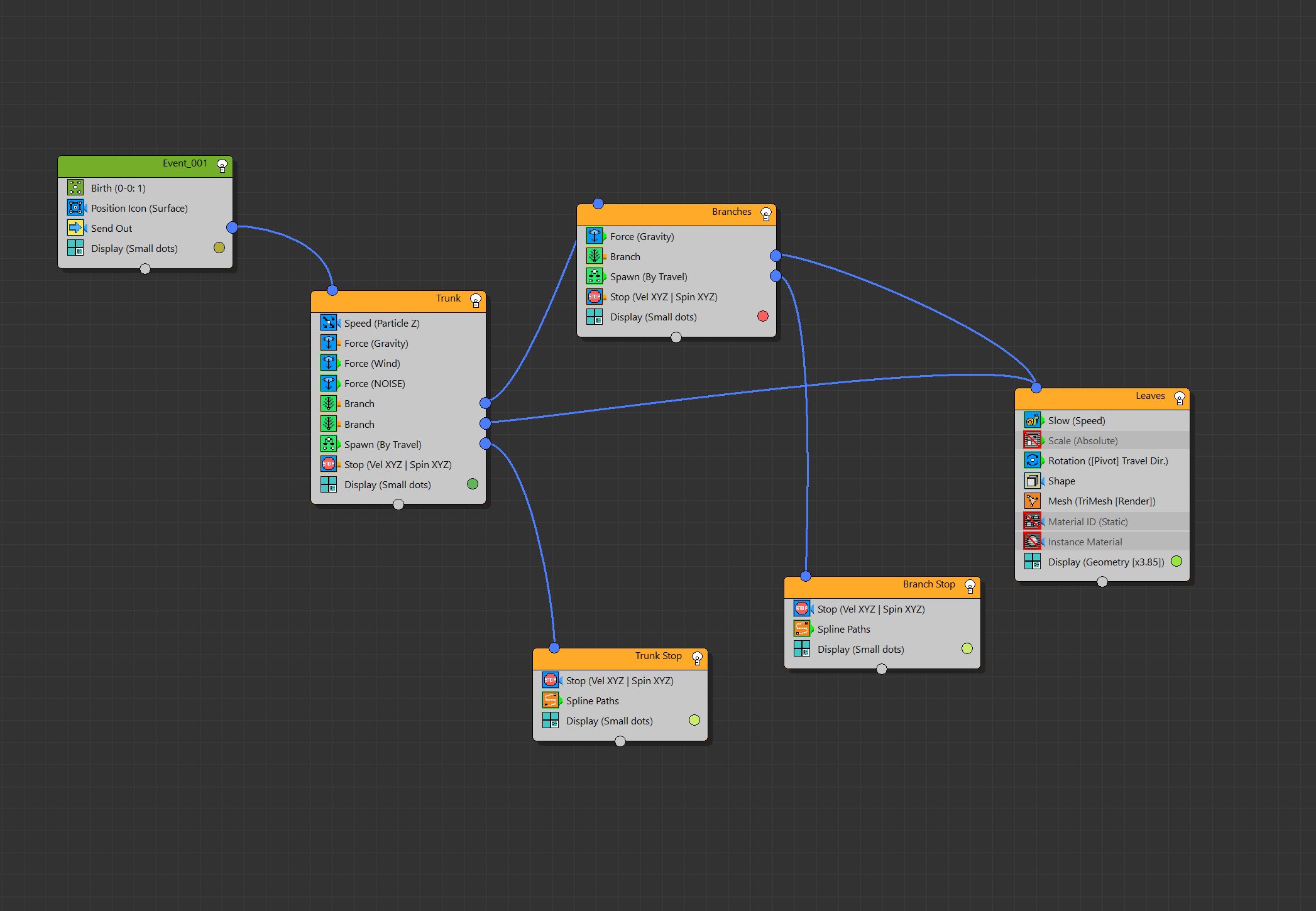Click the Branches Spawn (By Travel) output connector
This screenshot has height=911, width=1316.
click(x=776, y=276)
